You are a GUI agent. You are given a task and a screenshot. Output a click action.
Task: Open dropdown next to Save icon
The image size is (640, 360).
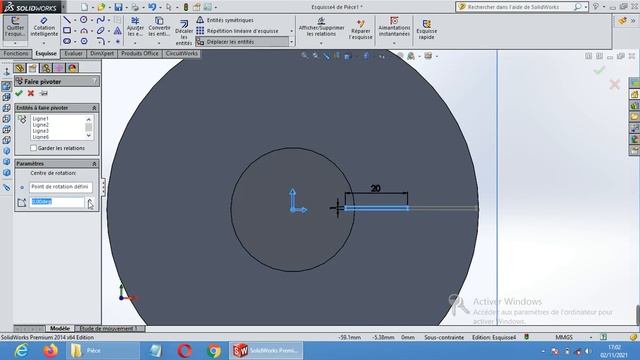tap(126, 7)
